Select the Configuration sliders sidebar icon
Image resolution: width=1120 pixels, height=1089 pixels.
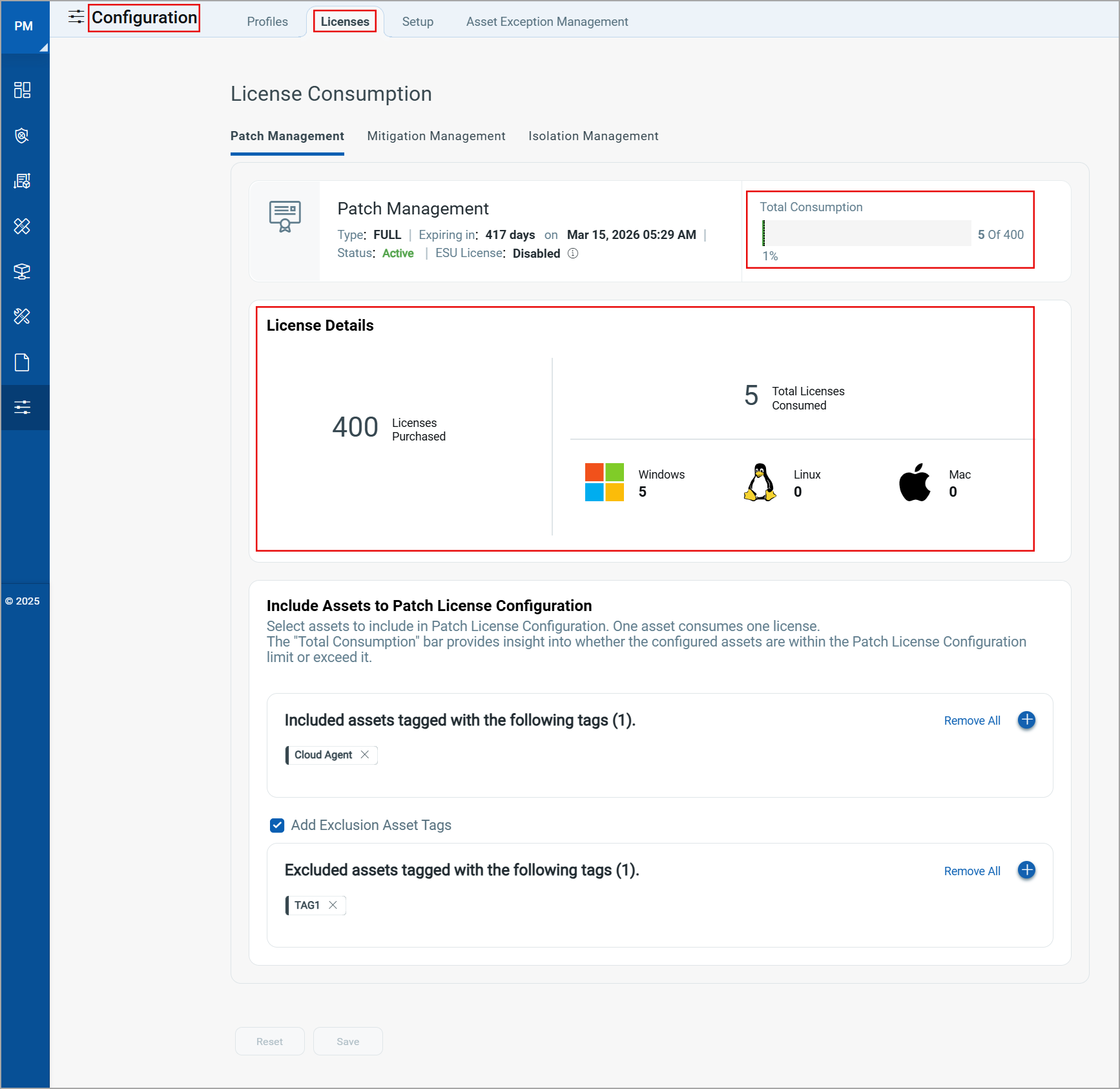pos(23,407)
